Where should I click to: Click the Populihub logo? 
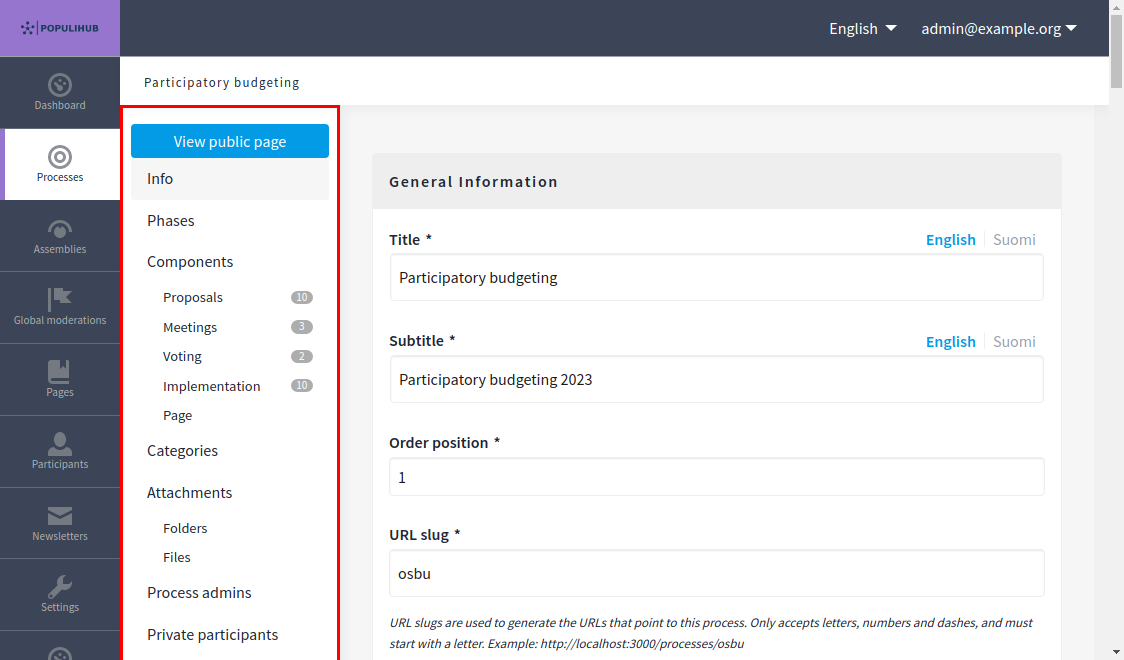(60, 28)
